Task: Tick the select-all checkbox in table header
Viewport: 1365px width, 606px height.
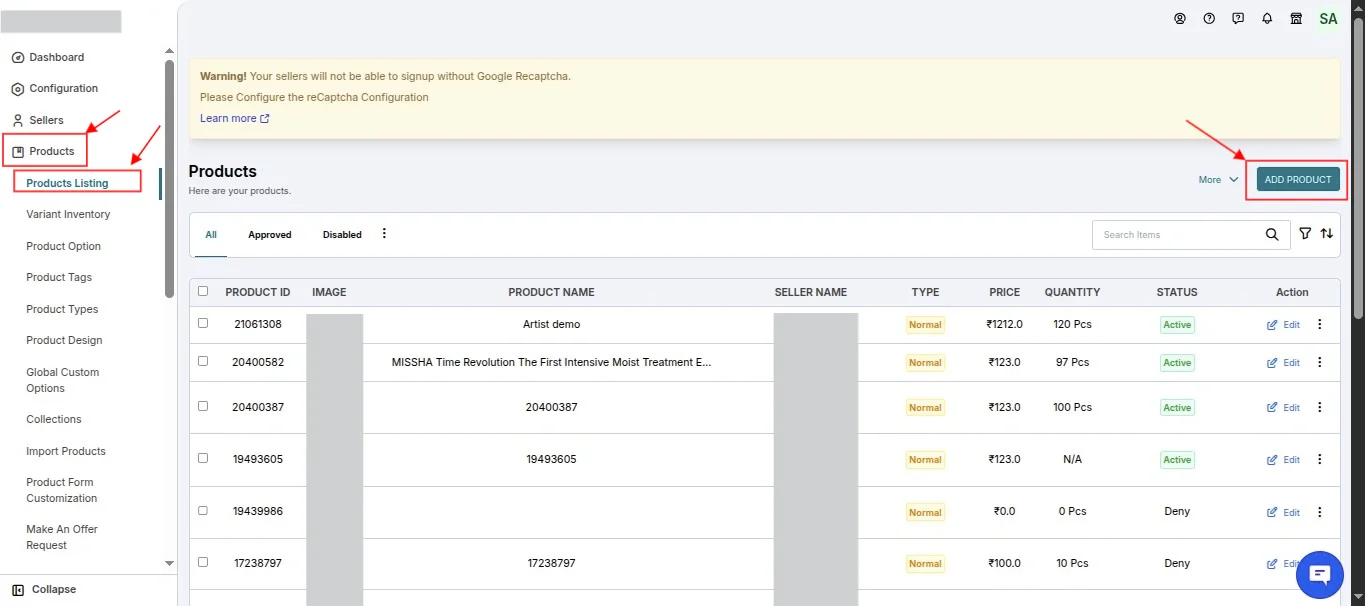Action: [x=203, y=291]
